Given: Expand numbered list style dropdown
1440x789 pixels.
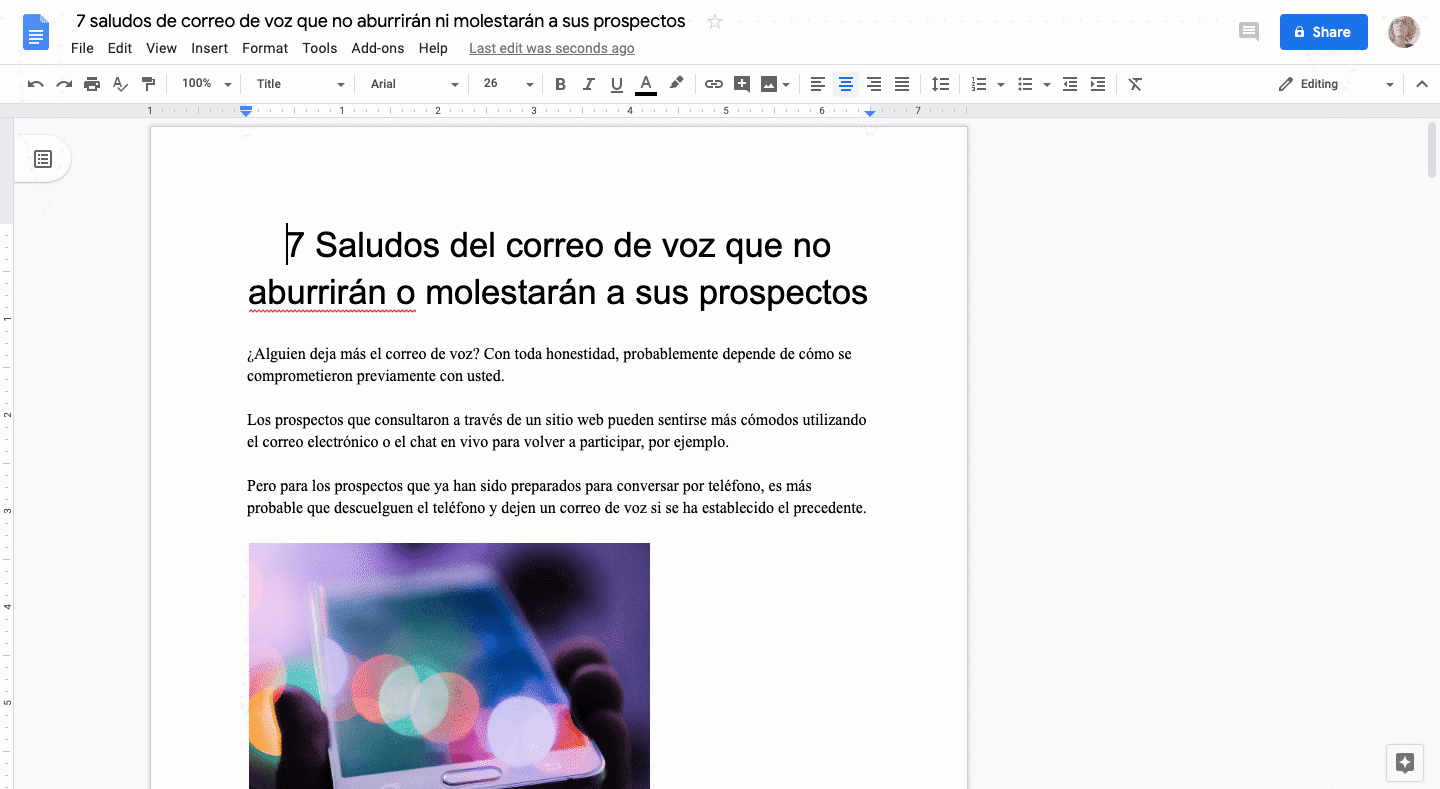Looking at the screenshot, I should coord(1001,84).
